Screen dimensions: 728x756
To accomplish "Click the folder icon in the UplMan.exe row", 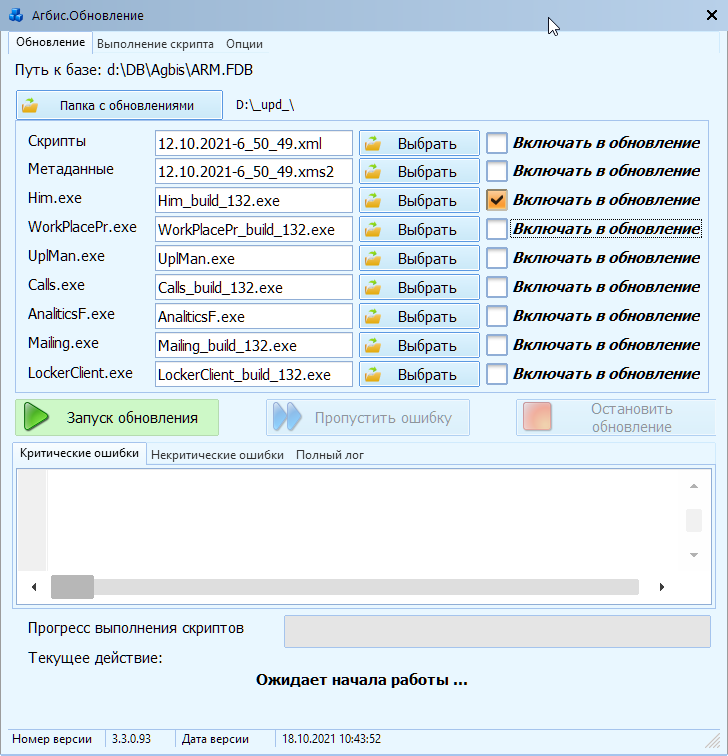I will pos(373,258).
